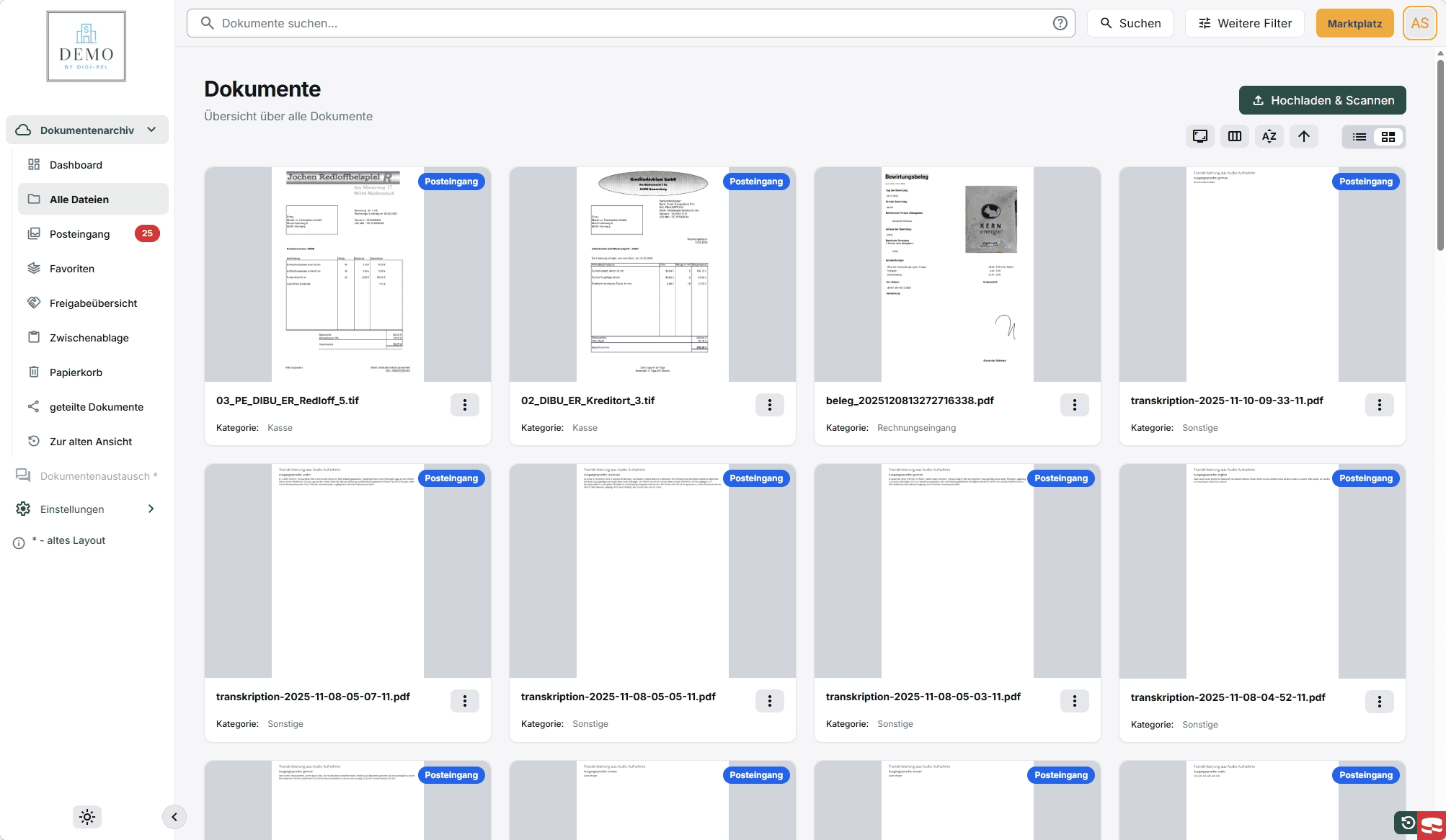Open the beleg_2025120813272716338.pdf thumbnail
This screenshot has width=1446, height=840.
(x=957, y=274)
